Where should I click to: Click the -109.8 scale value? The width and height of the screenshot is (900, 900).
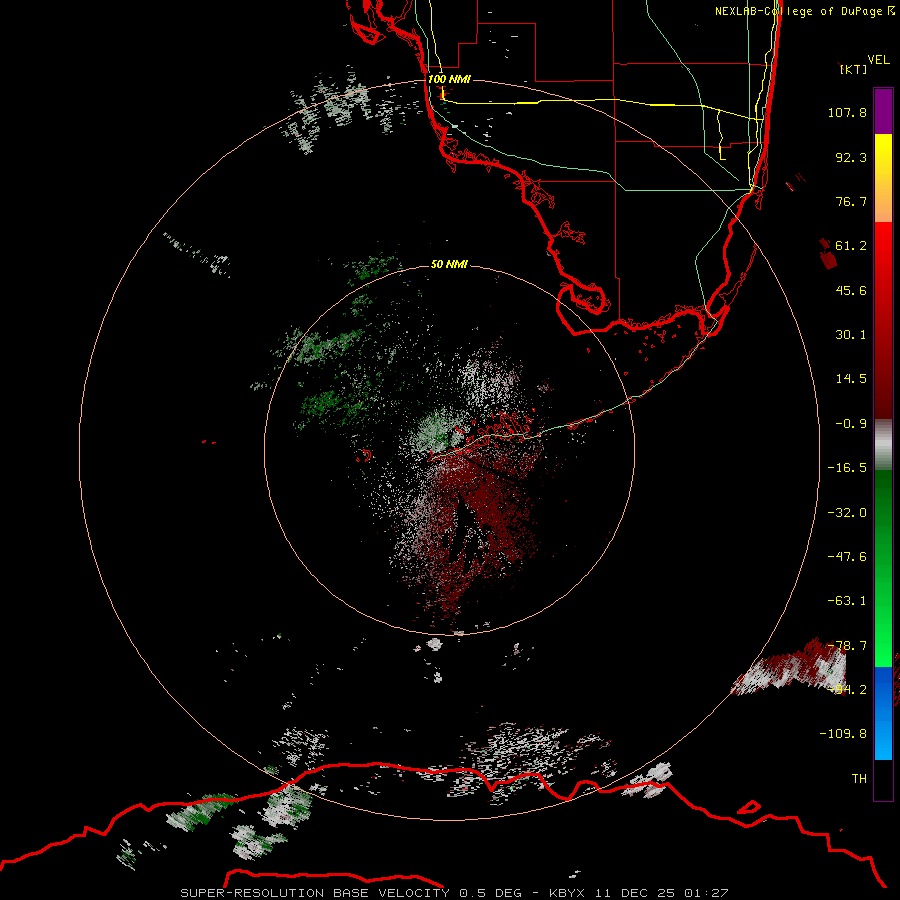click(843, 734)
